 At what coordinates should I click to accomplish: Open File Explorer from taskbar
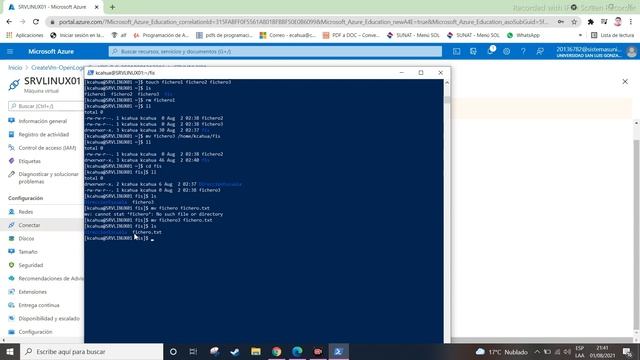pos(256,351)
